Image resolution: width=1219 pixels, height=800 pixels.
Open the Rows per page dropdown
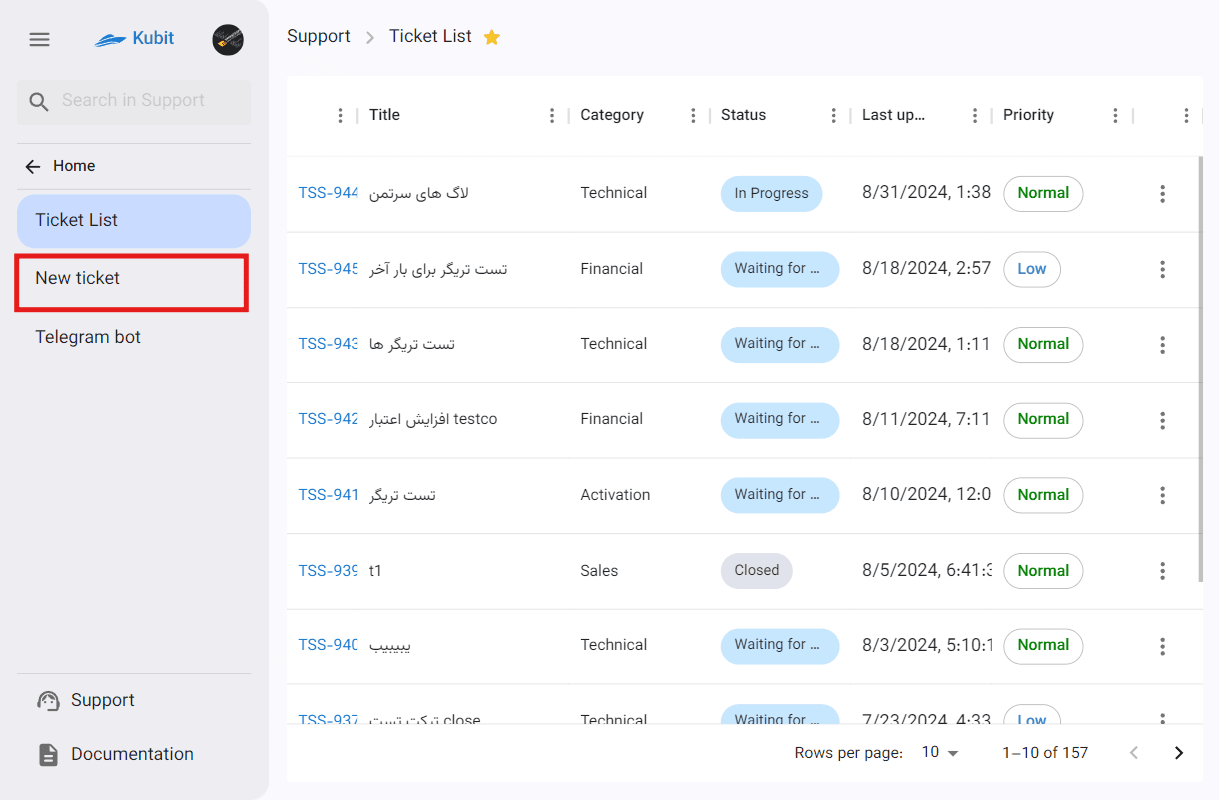coord(940,753)
